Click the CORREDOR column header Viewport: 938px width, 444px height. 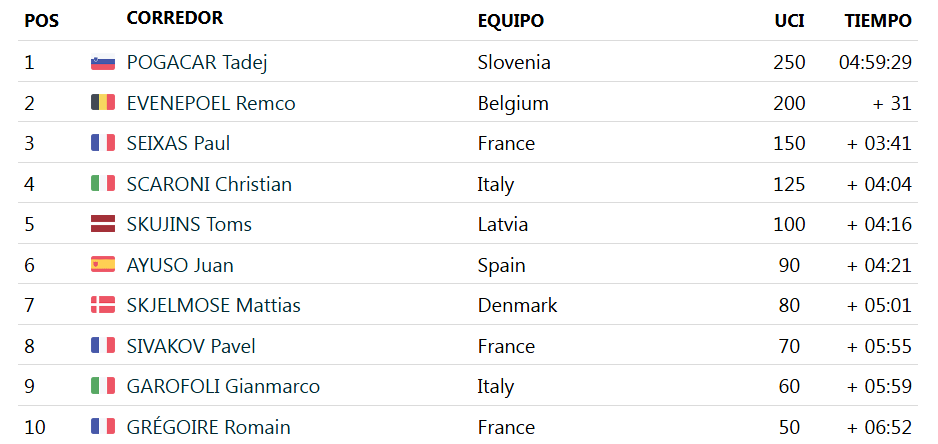175,19
